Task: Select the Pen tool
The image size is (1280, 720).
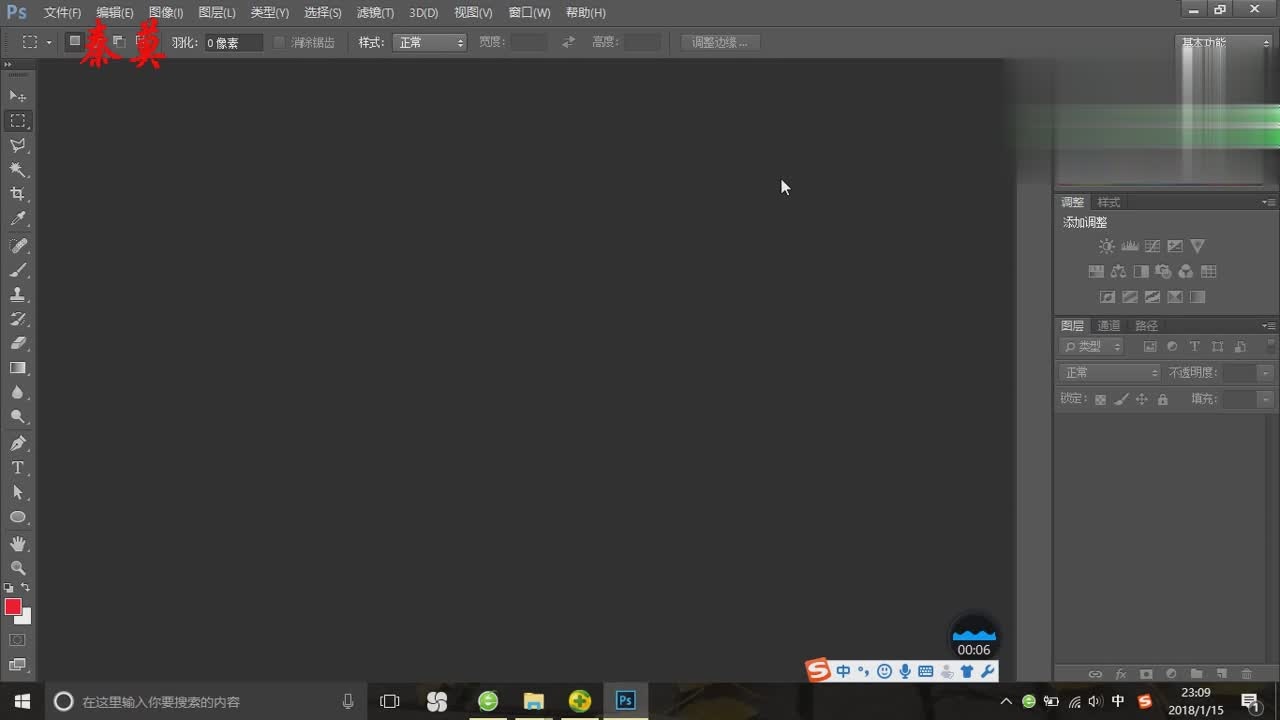Action: tap(18, 443)
